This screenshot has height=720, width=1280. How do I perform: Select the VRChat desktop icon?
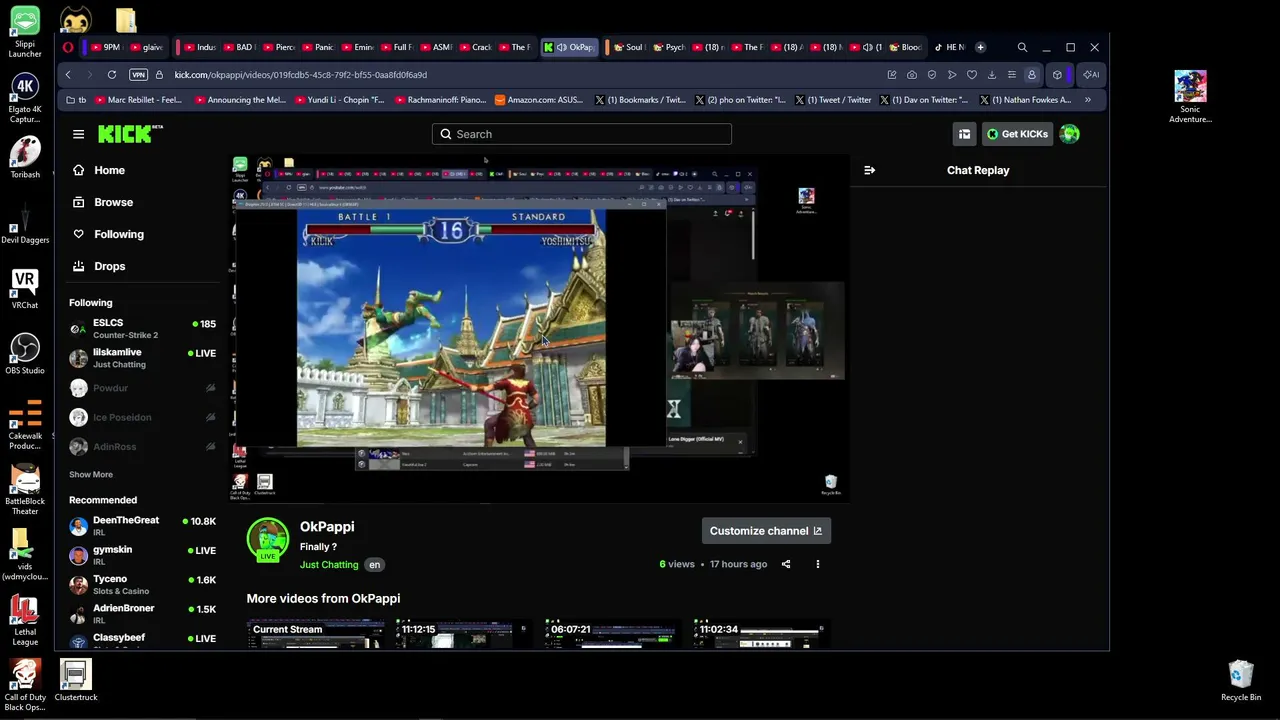pyautogui.click(x=25, y=289)
